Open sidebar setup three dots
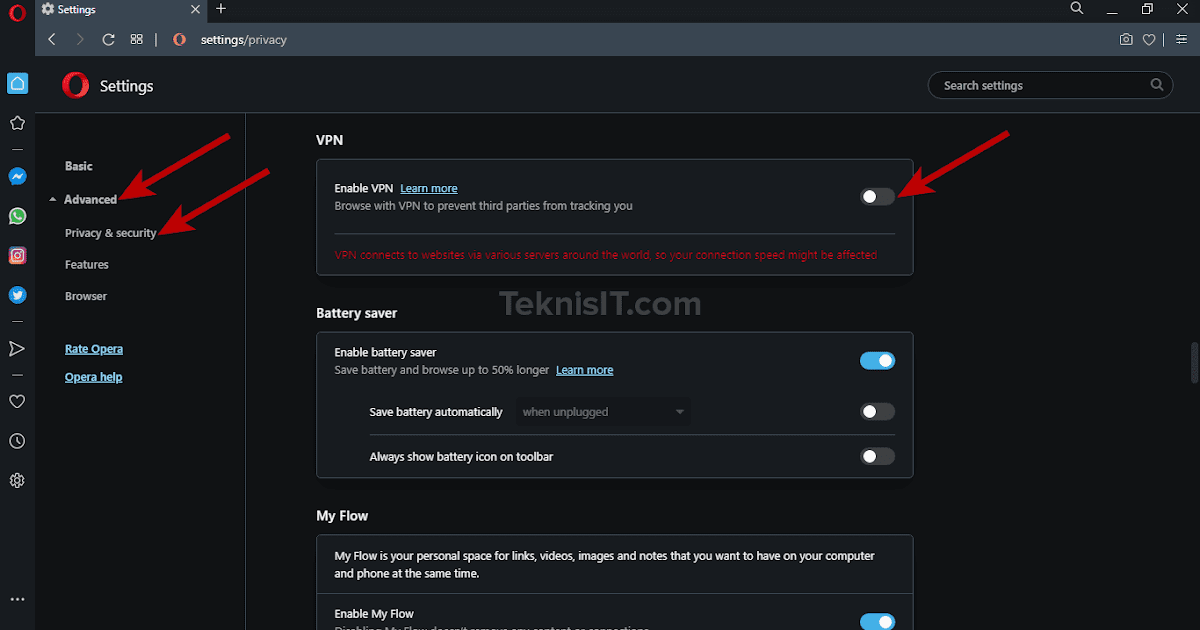The image size is (1200, 630). click(17, 600)
